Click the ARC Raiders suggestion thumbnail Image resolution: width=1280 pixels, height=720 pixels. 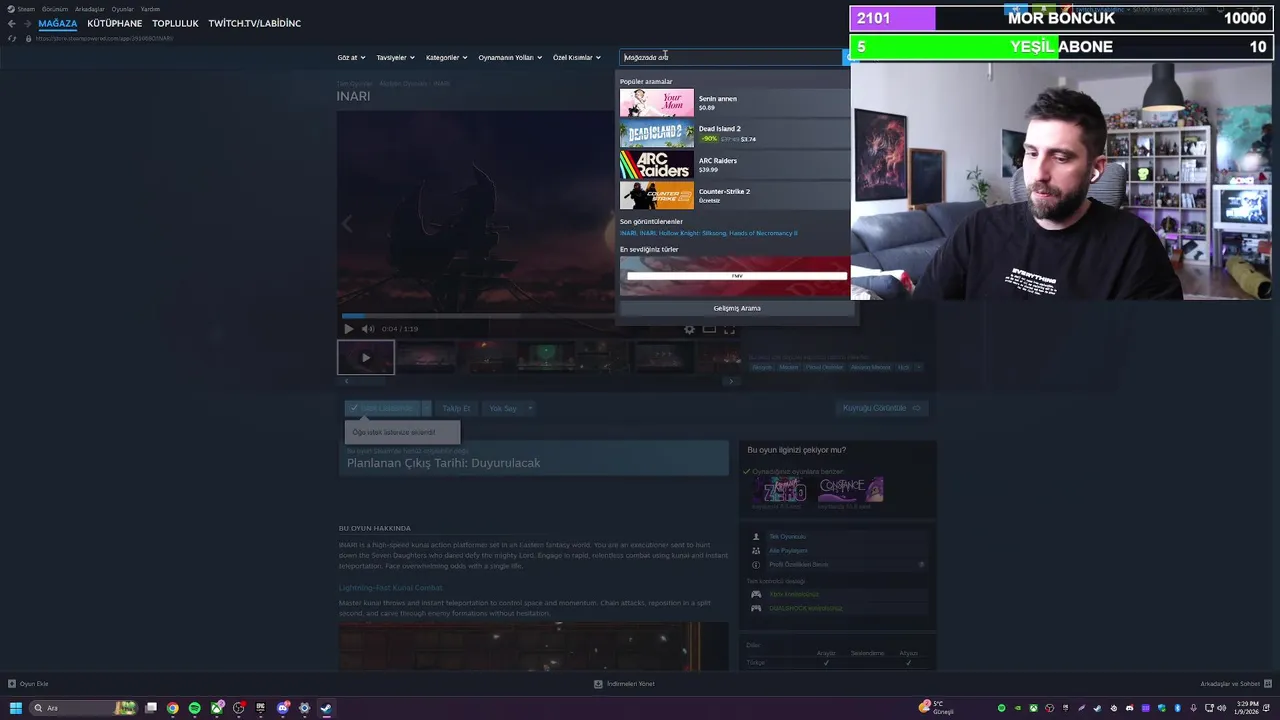tap(656, 165)
